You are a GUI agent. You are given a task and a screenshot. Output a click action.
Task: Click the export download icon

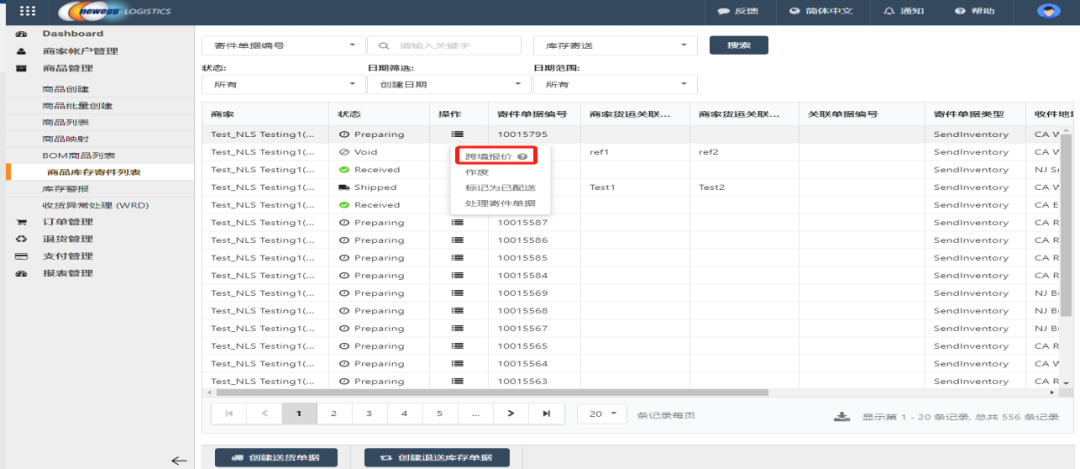842,416
